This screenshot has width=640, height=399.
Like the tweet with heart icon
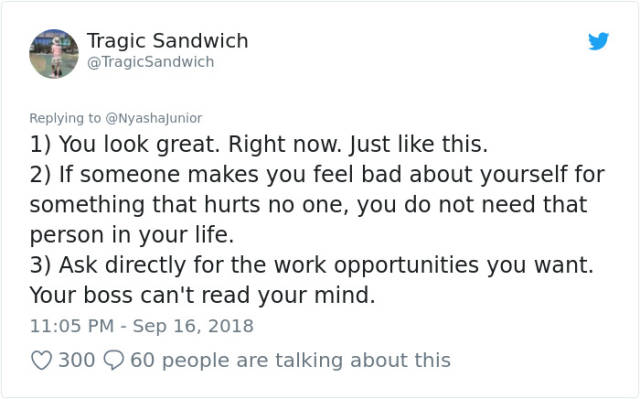click(42, 360)
